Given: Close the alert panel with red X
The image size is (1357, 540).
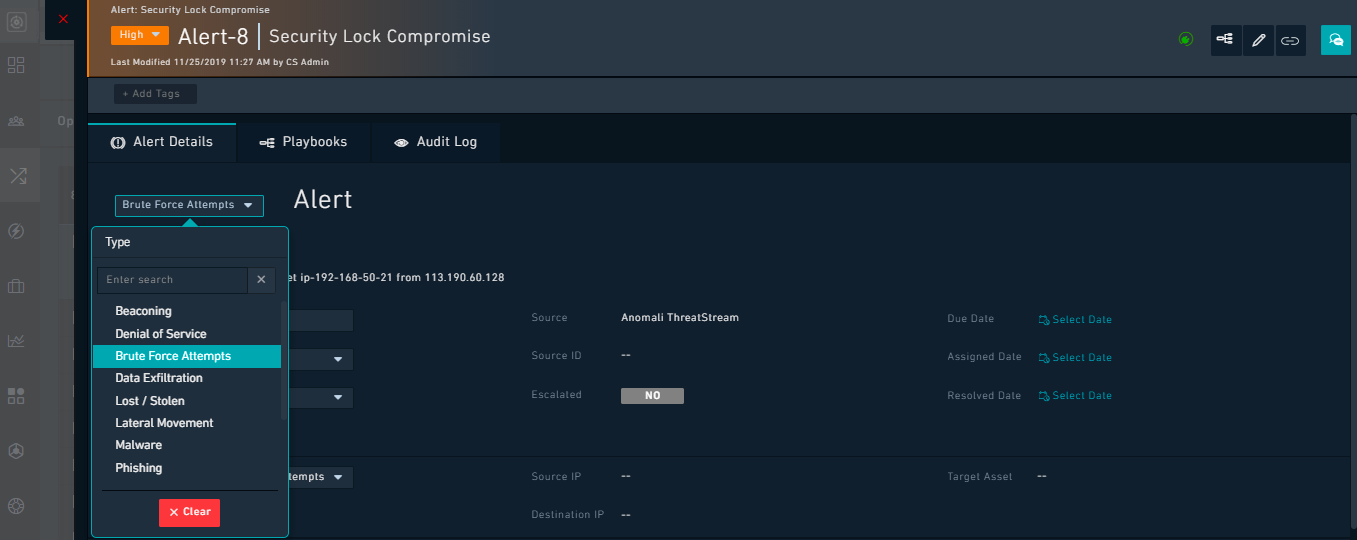Looking at the screenshot, I should pos(64,19).
